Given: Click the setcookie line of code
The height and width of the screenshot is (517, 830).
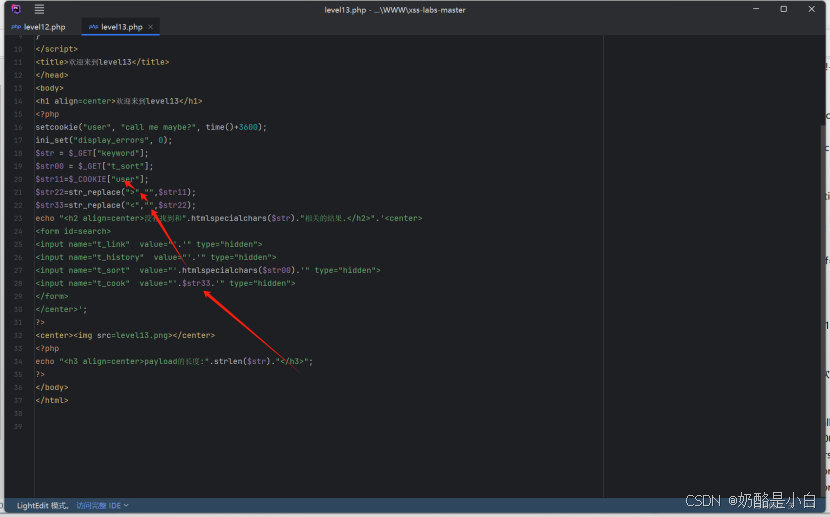Looking at the screenshot, I should (x=151, y=127).
